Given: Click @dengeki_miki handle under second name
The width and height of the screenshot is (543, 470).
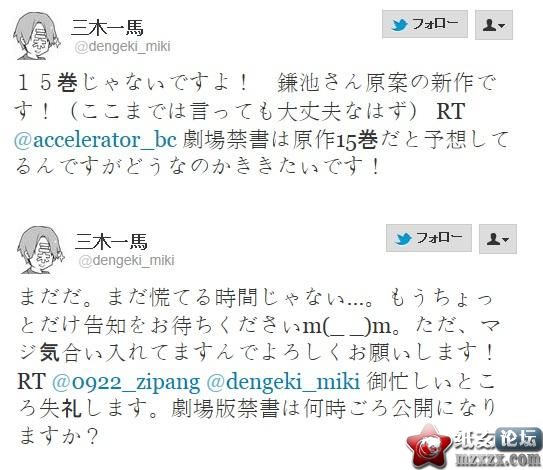Looking at the screenshot, I should 127,260.
